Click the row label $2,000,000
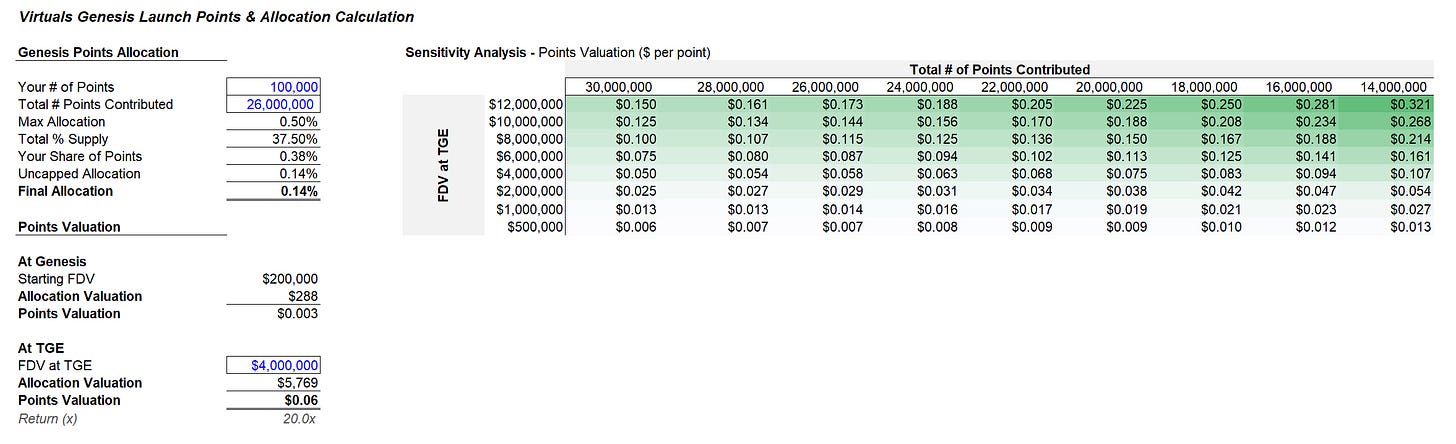 click(x=531, y=191)
